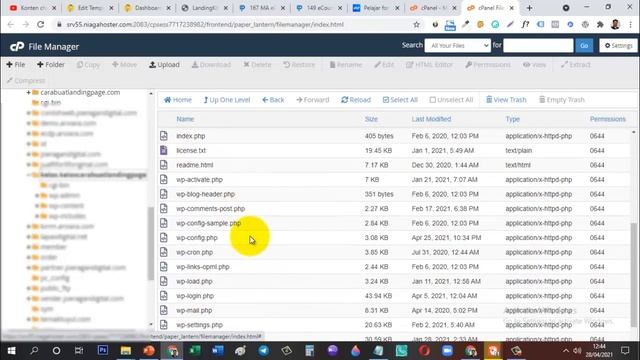
Task: Reload the browser page
Action: [40, 24]
